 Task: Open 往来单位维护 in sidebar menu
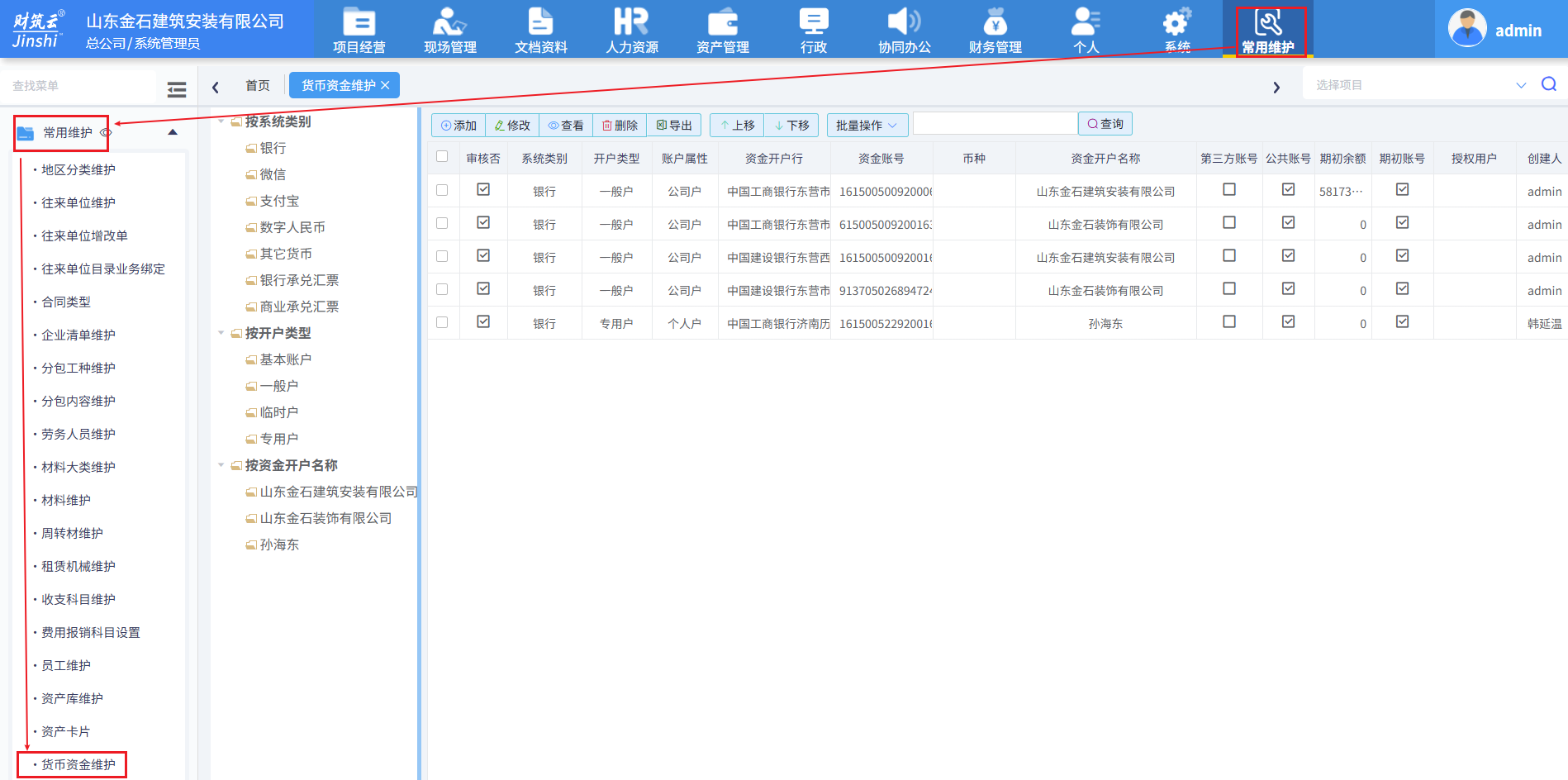tap(78, 202)
